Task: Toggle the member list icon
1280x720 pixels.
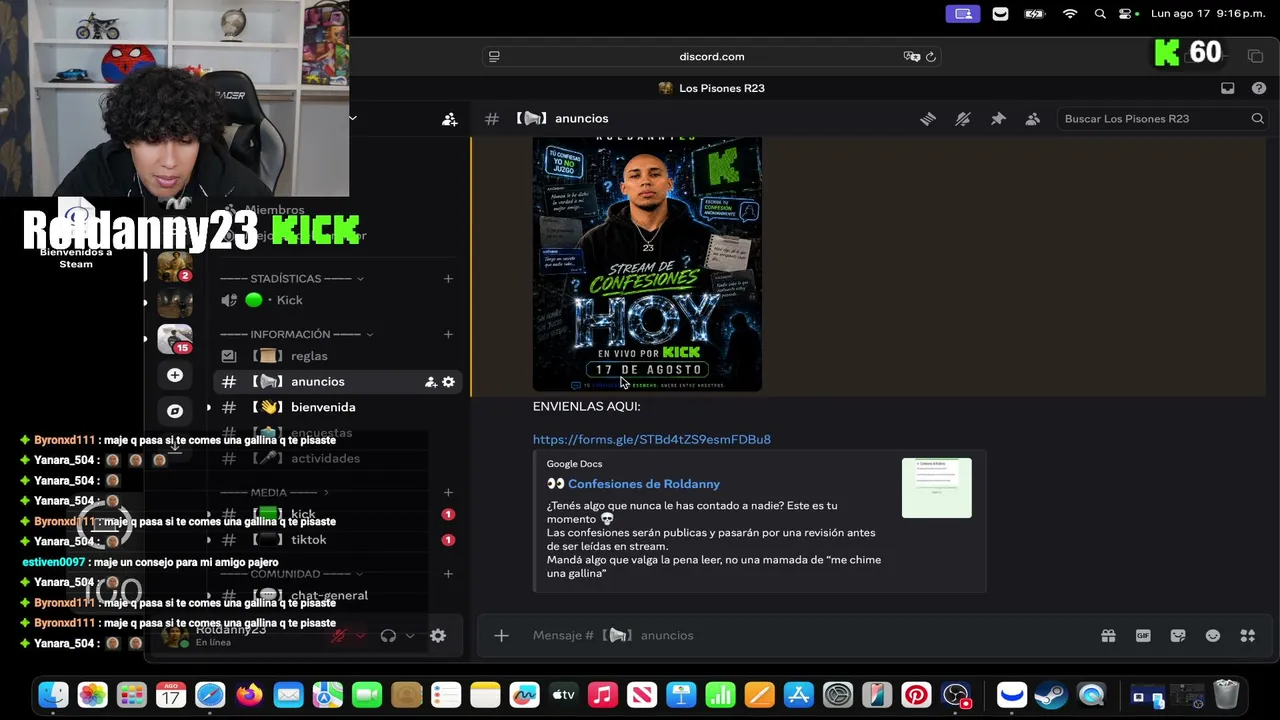Action: coord(1033,119)
